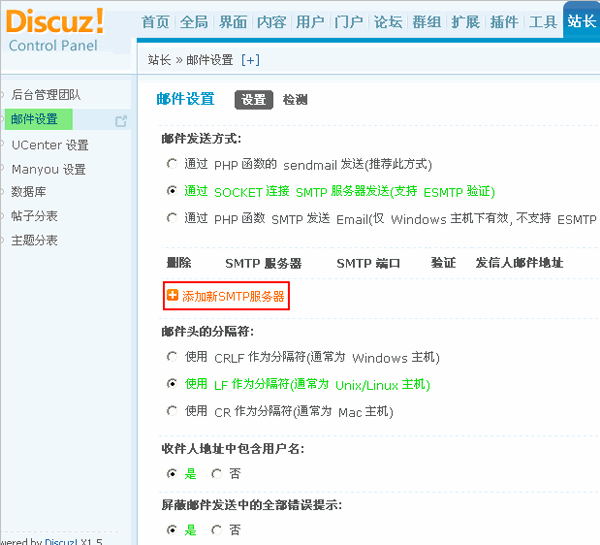This screenshot has height=545, width=600.
Task: Open 后台管理团队 in sidebar
Action: (46, 95)
